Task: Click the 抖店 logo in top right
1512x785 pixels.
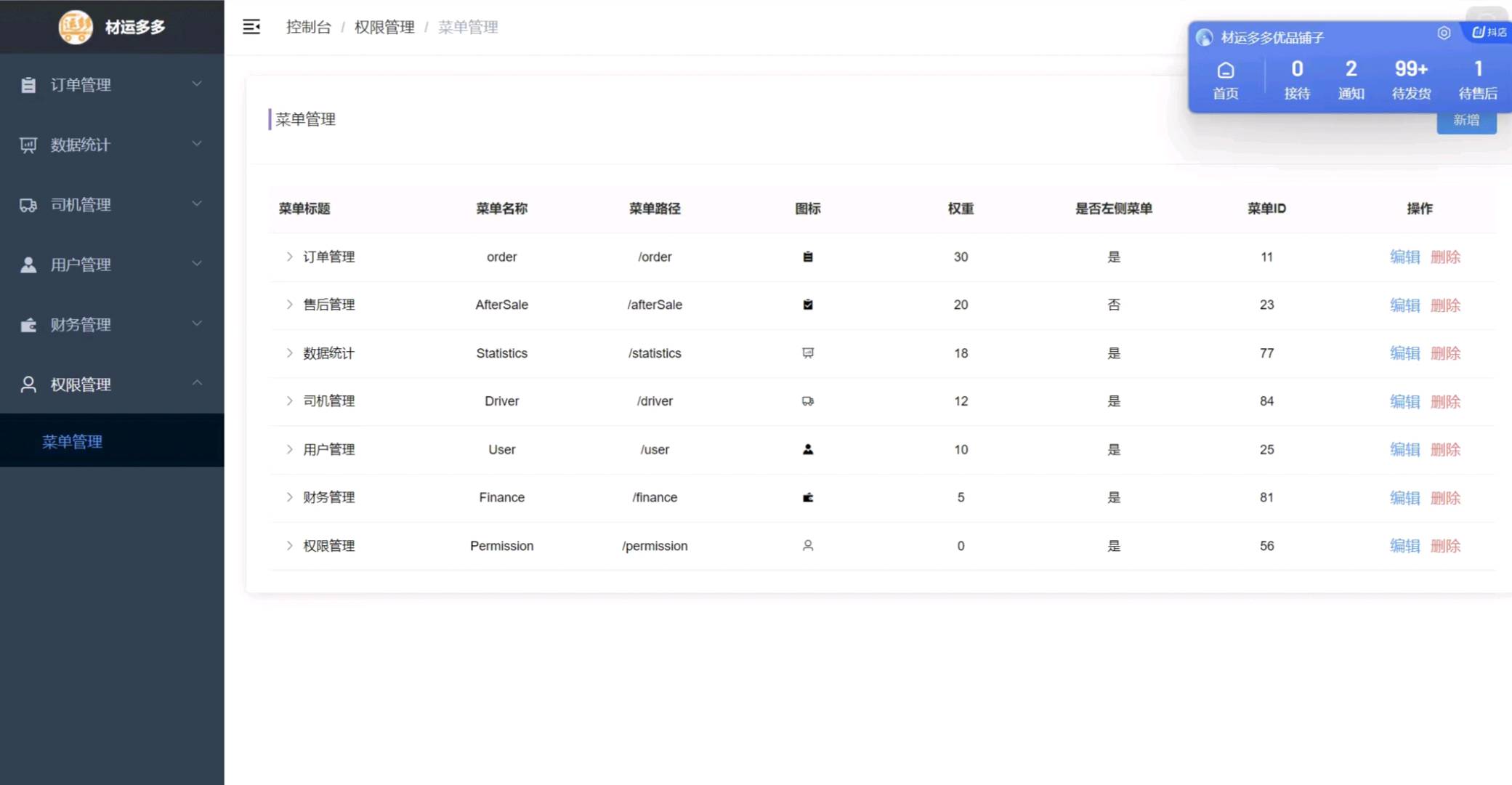Action: [x=1487, y=32]
